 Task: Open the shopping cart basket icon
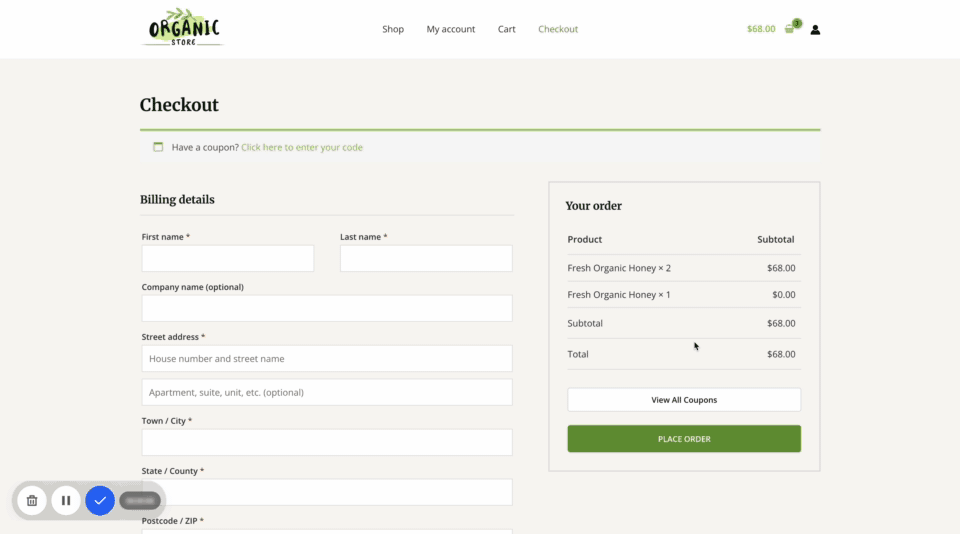pos(790,29)
